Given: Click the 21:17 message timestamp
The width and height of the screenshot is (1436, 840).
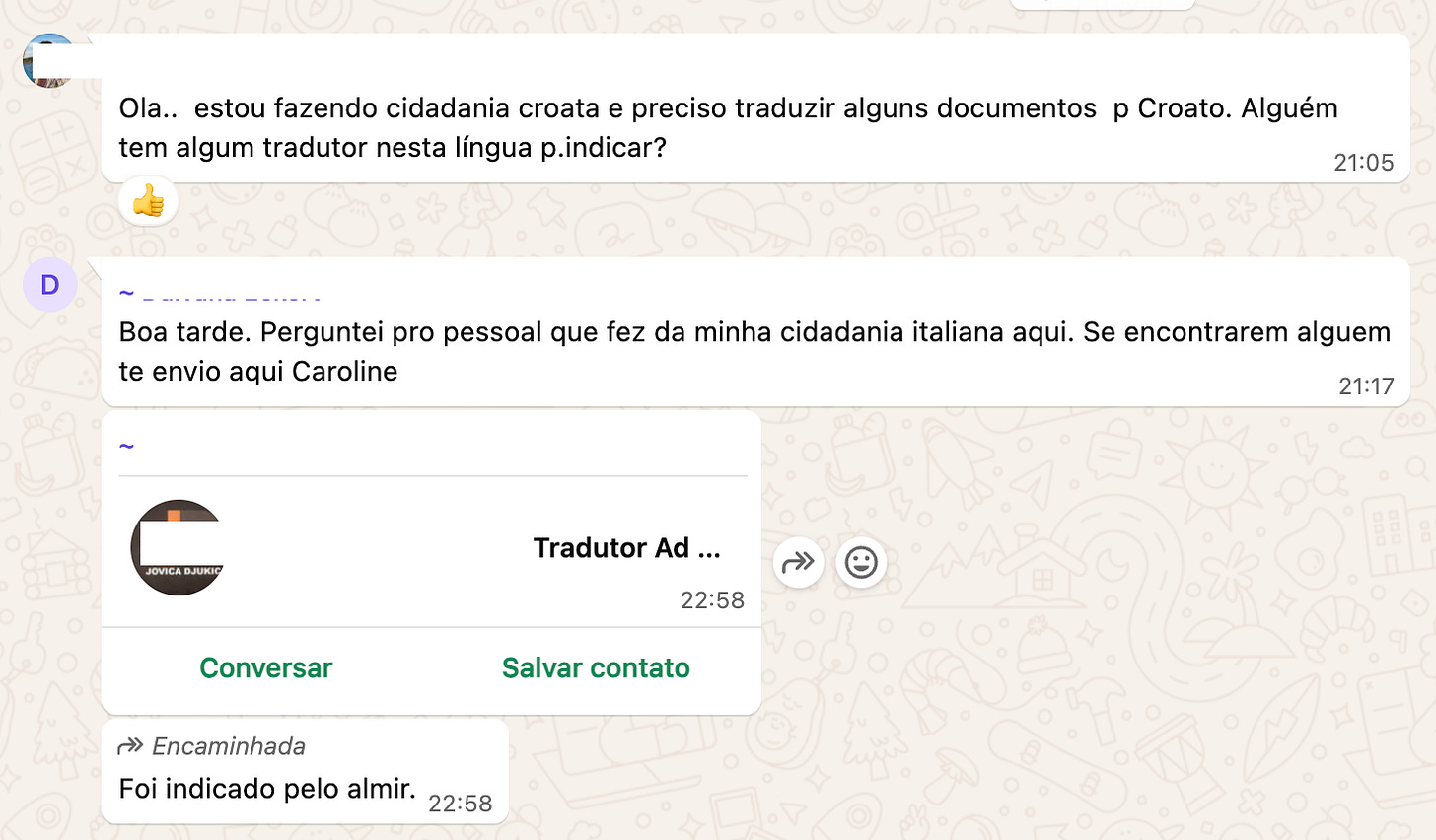Looking at the screenshot, I should 1366,386.
